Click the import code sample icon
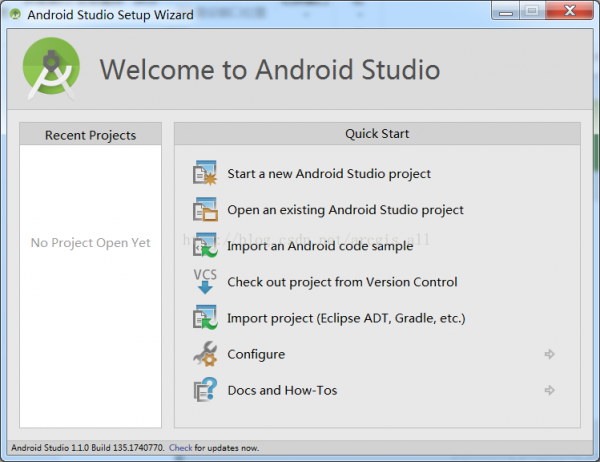This screenshot has width=600, height=462. point(205,245)
